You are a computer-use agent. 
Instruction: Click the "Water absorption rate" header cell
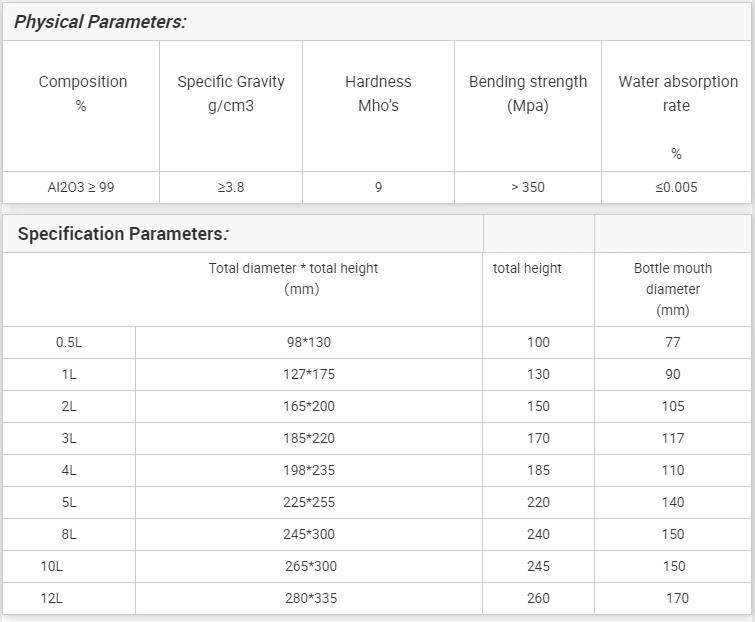click(x=677, y=93)
